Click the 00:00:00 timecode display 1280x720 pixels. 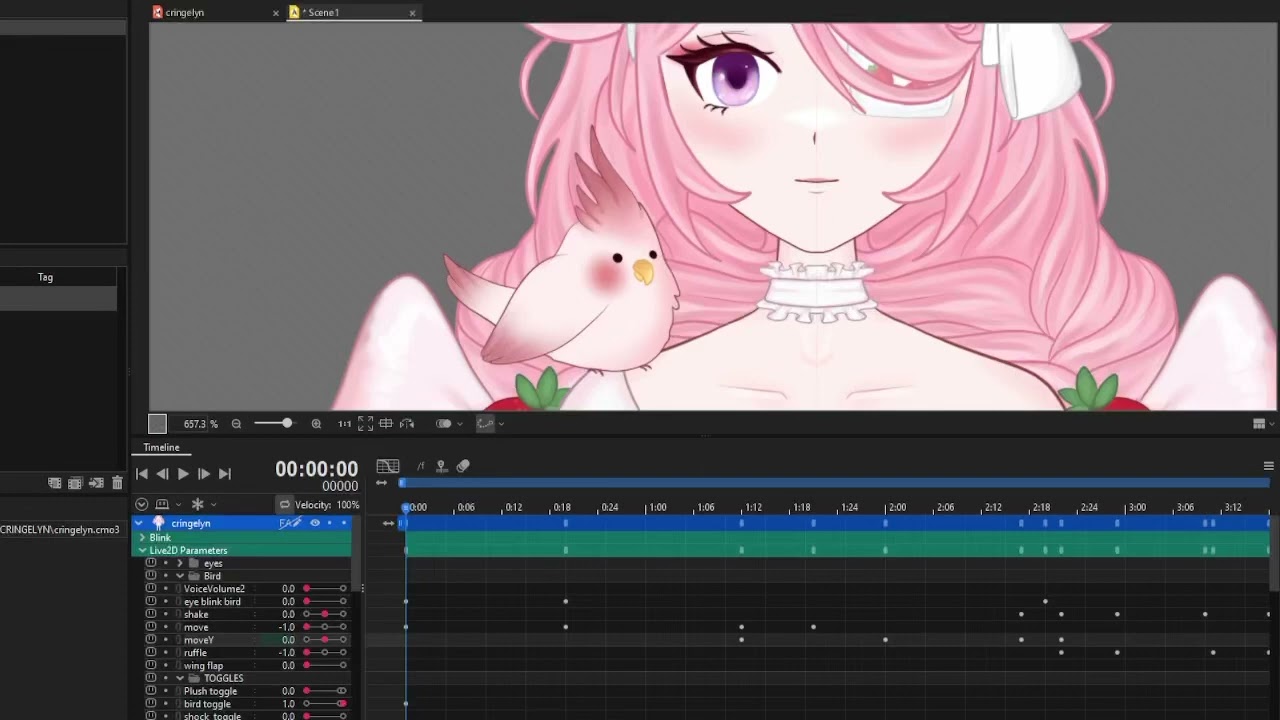(316, 469)
